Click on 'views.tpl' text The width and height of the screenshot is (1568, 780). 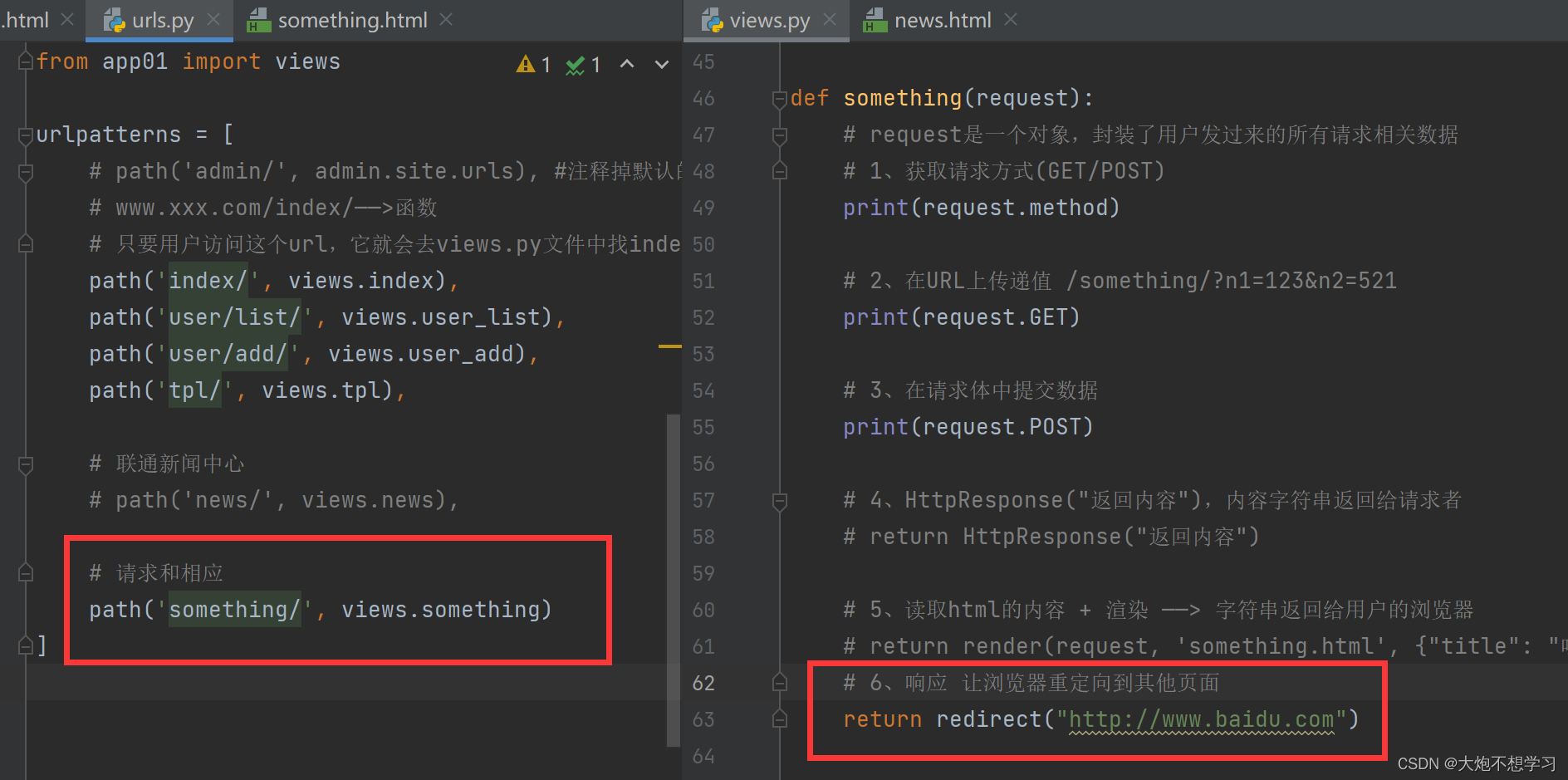click(321, 390)
